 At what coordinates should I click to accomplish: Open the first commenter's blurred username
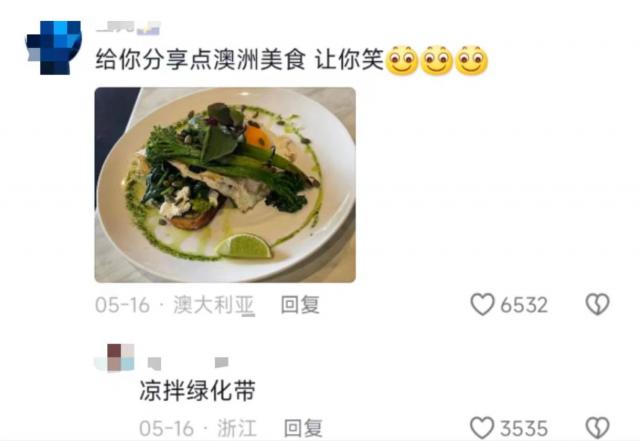point(129,28)
